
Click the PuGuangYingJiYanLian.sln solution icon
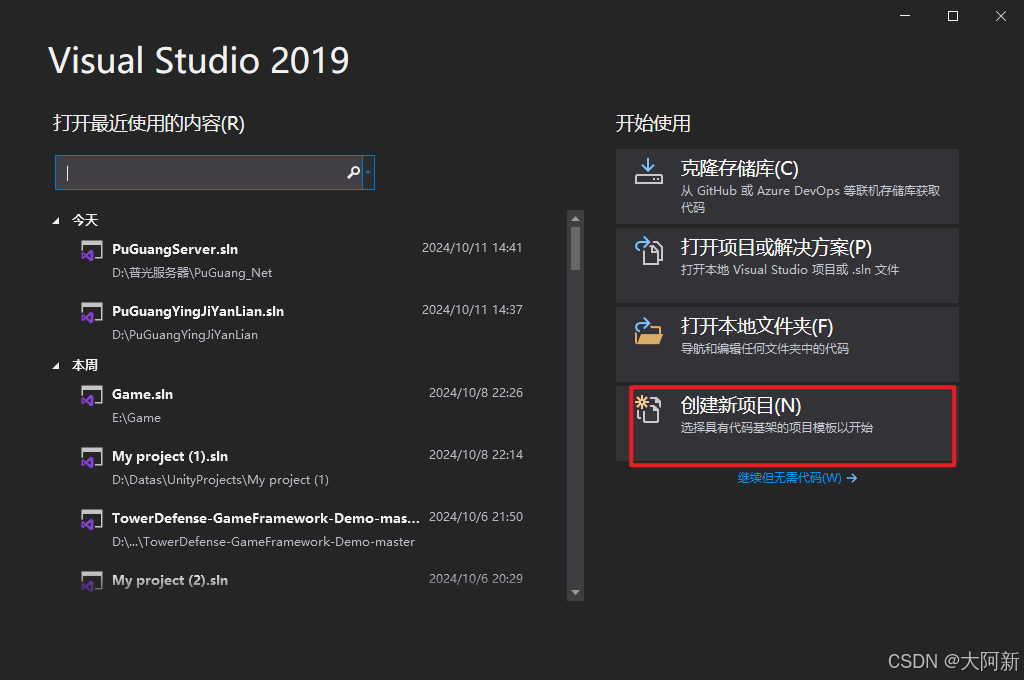[x=91, y=313]
